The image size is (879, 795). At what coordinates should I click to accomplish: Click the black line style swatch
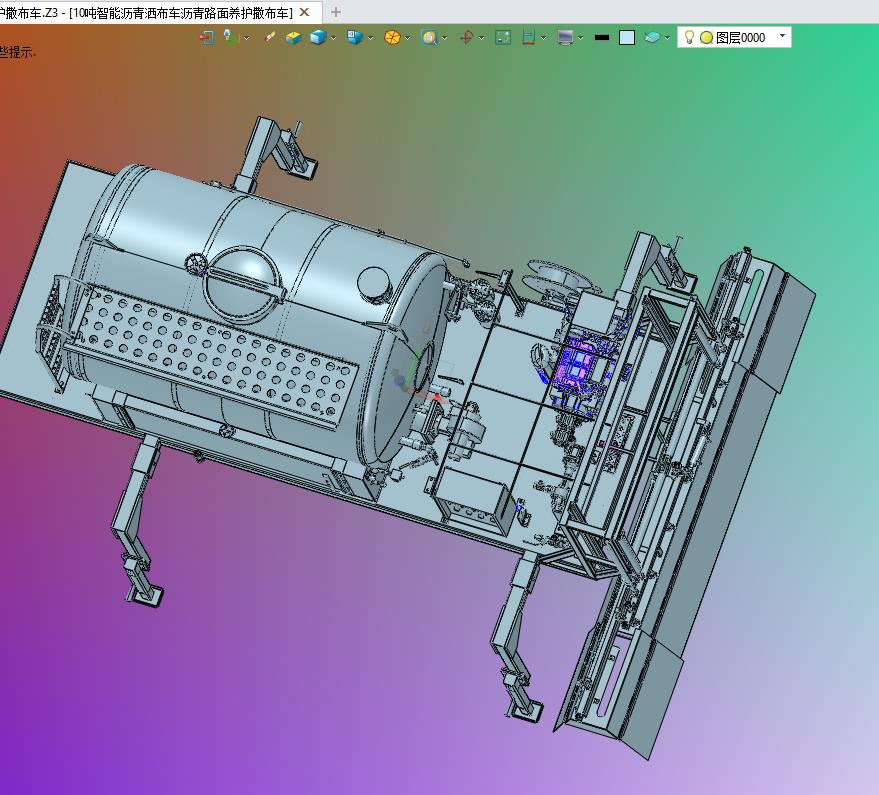point(601,37)
